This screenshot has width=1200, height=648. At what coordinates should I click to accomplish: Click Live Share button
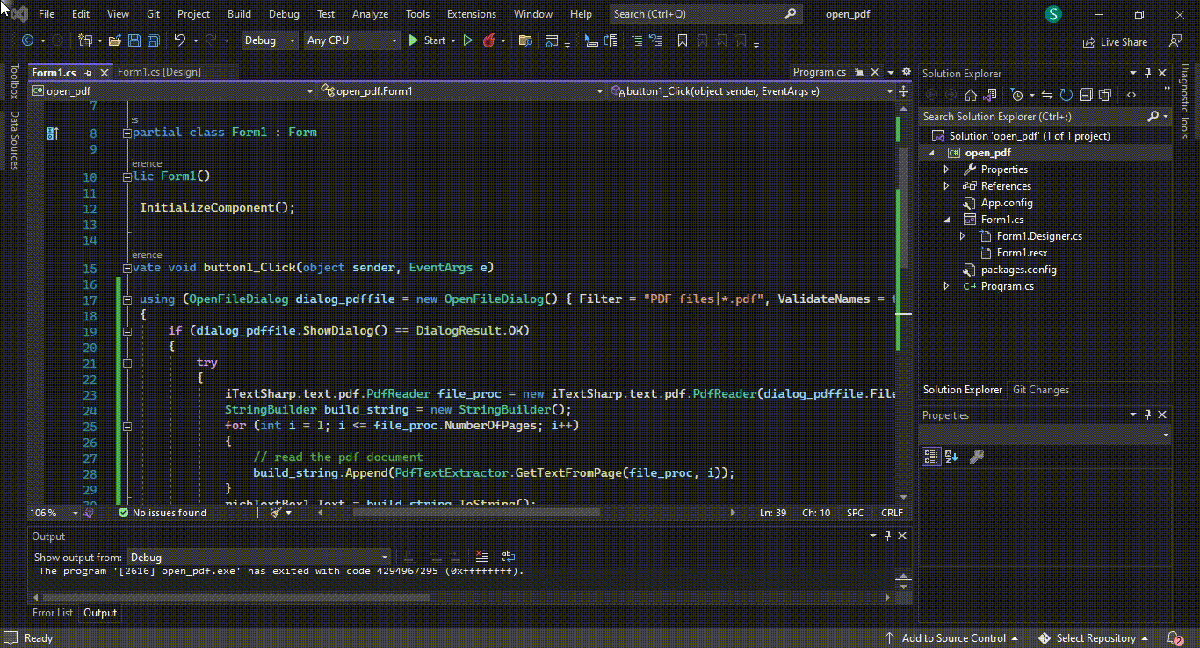(x=1115, y=42)
